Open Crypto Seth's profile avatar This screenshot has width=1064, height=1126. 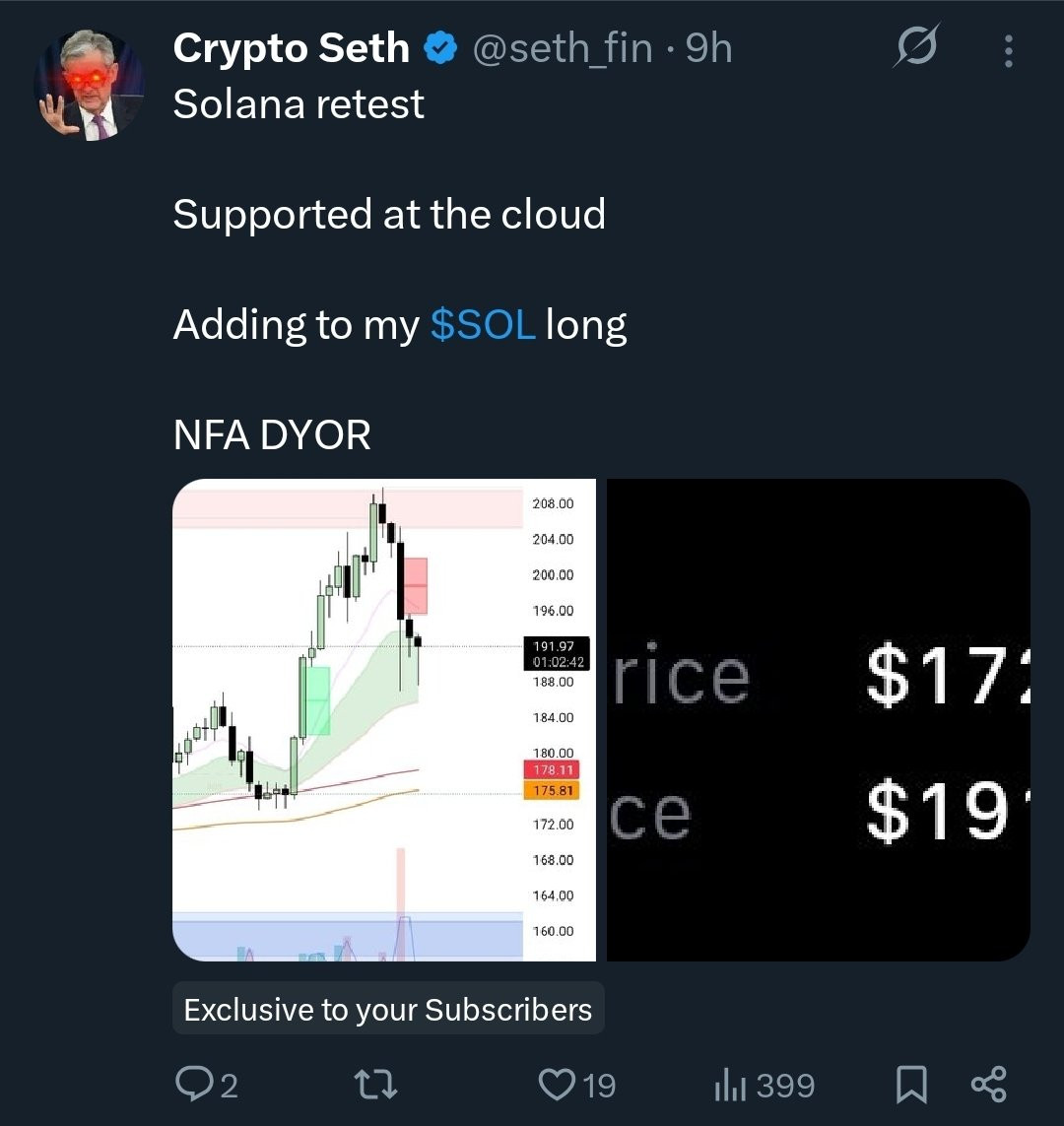click(90, 85)
